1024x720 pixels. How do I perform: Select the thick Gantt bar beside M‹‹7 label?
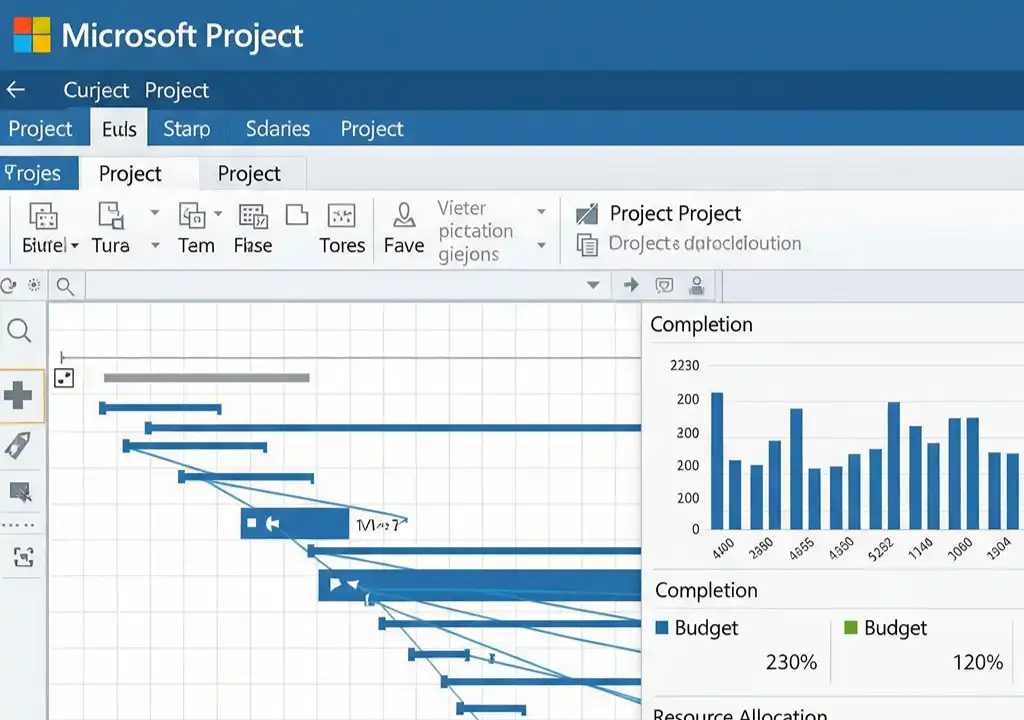coord(295,523)
